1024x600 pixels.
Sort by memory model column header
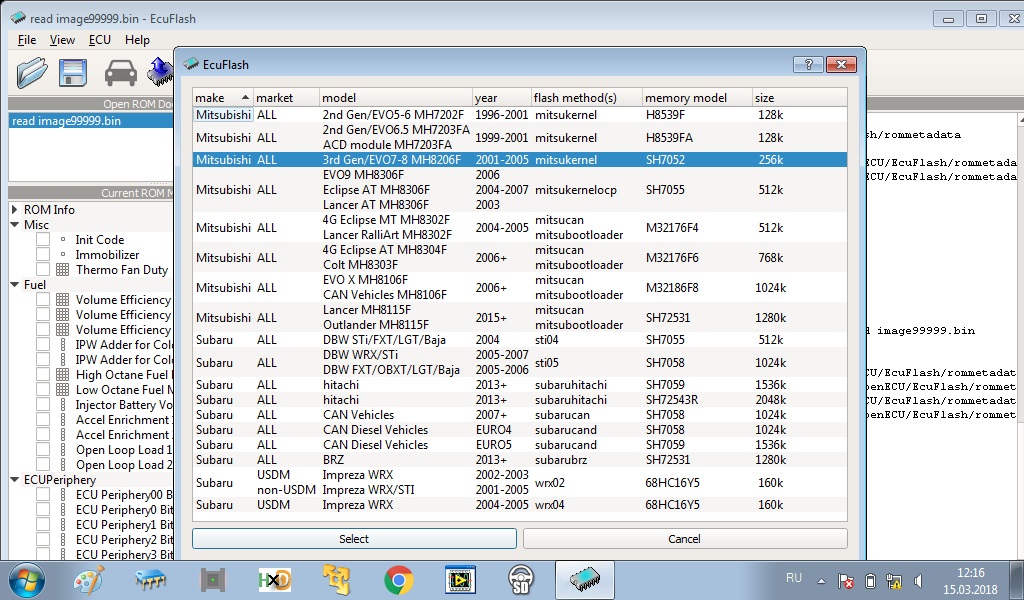(x=697, y=97)
